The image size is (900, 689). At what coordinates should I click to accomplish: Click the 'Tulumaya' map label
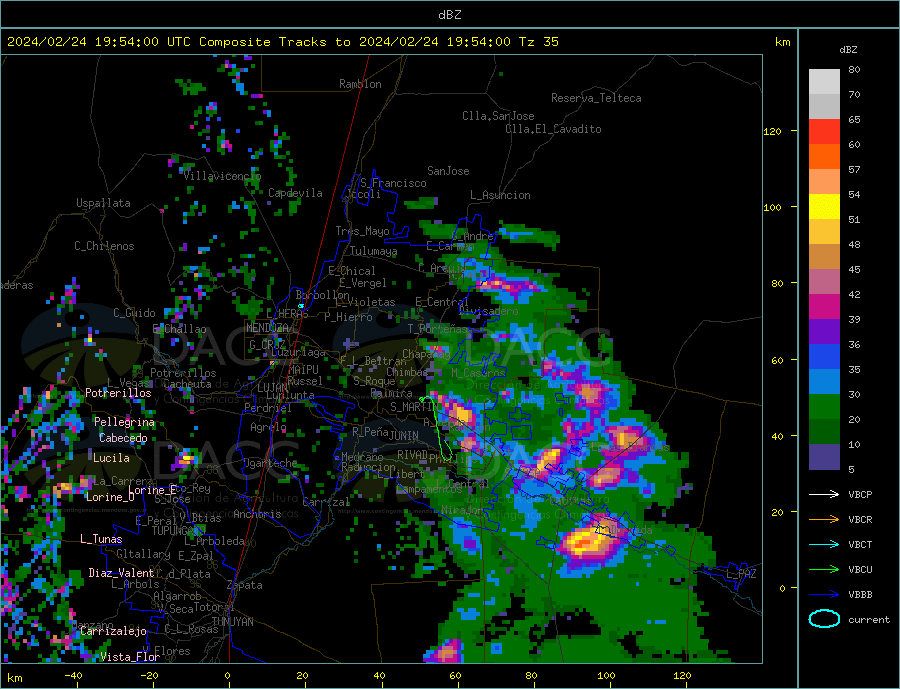373,251
